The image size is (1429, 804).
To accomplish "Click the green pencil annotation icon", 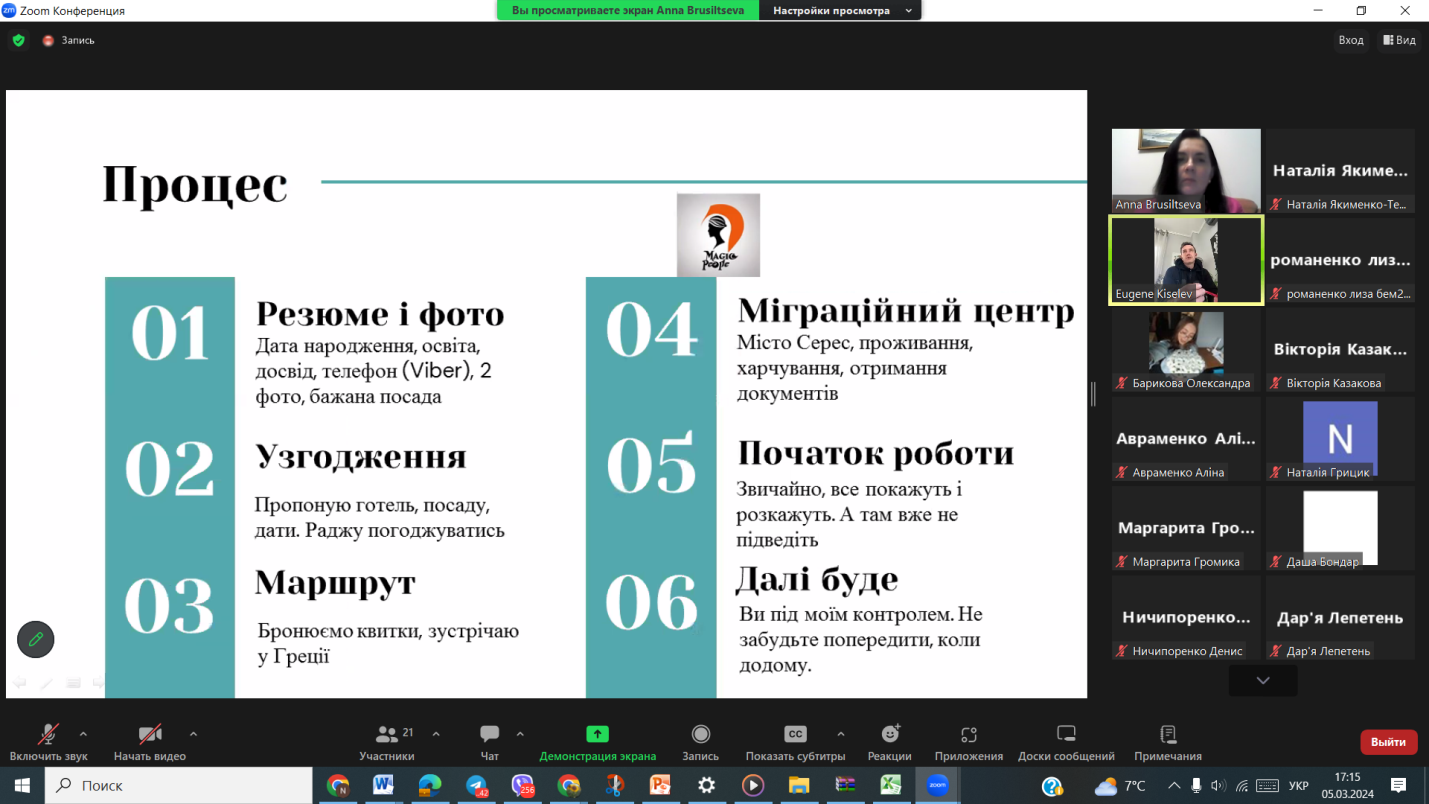I will click(36, 639).
